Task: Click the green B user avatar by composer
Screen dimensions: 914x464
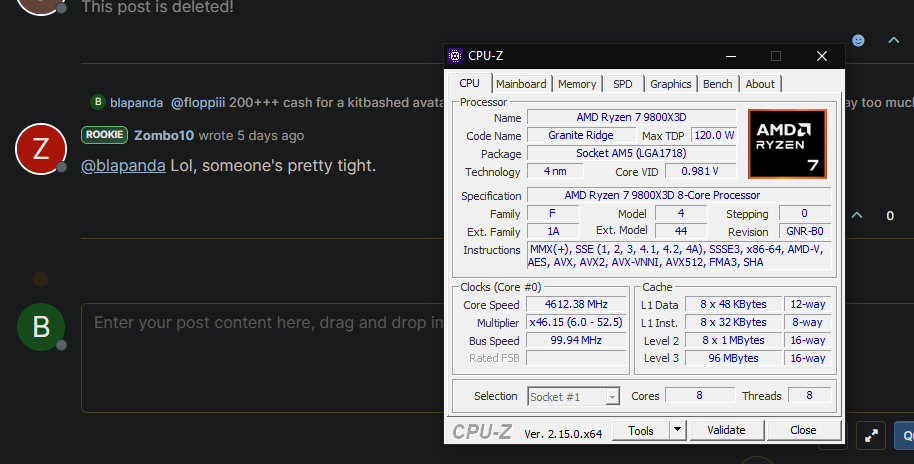Action: (41, 327)
